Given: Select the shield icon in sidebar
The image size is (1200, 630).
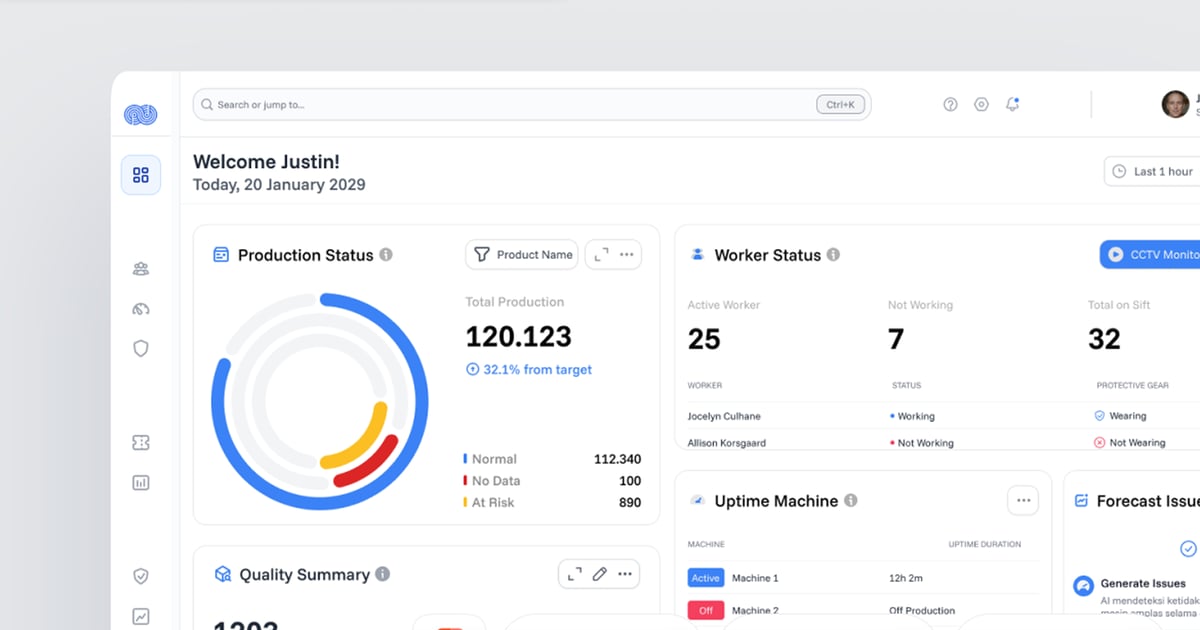Looking at the screenshot, I should pyautogui.click(x=141, y=348).
